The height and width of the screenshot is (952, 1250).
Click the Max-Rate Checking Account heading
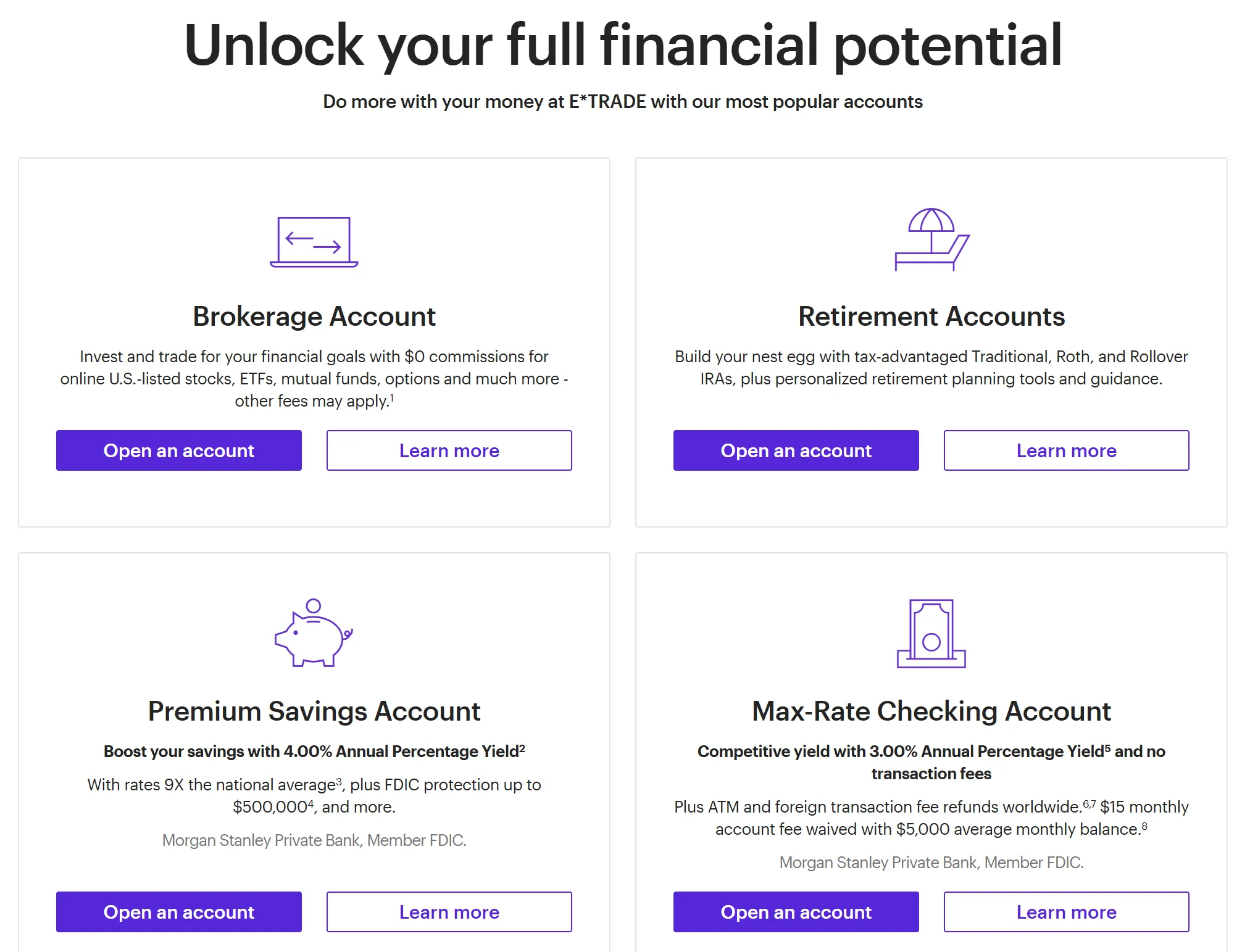click(x=931, y=711)
